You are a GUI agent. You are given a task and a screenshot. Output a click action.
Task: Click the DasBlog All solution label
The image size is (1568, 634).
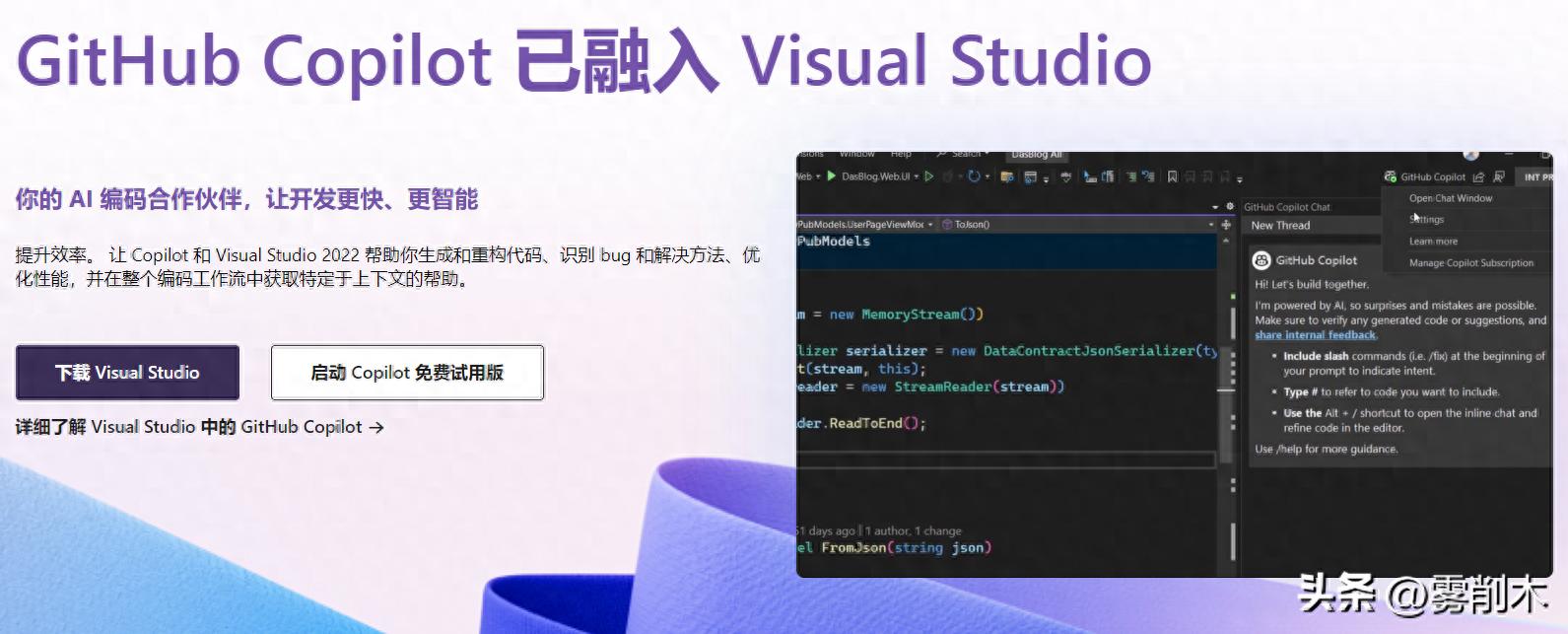[x=1037, y=154]
